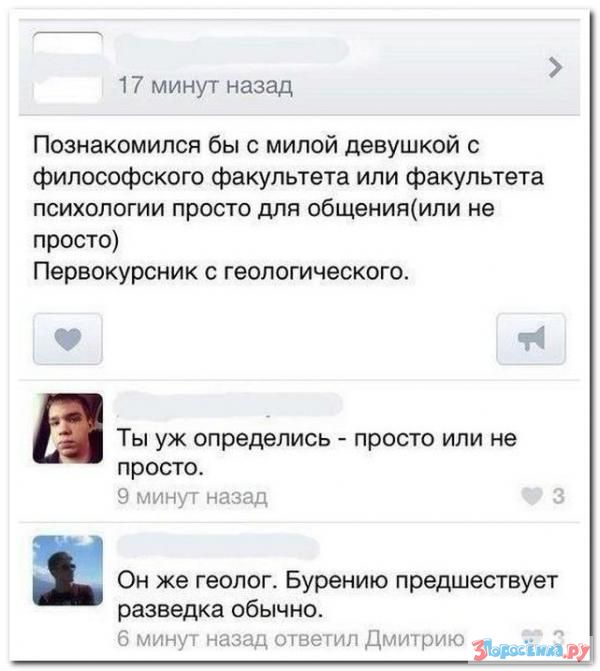Select the "9 минут назад" comment timestamp
This screenshot has width=600, height=671.
point(192,497)
